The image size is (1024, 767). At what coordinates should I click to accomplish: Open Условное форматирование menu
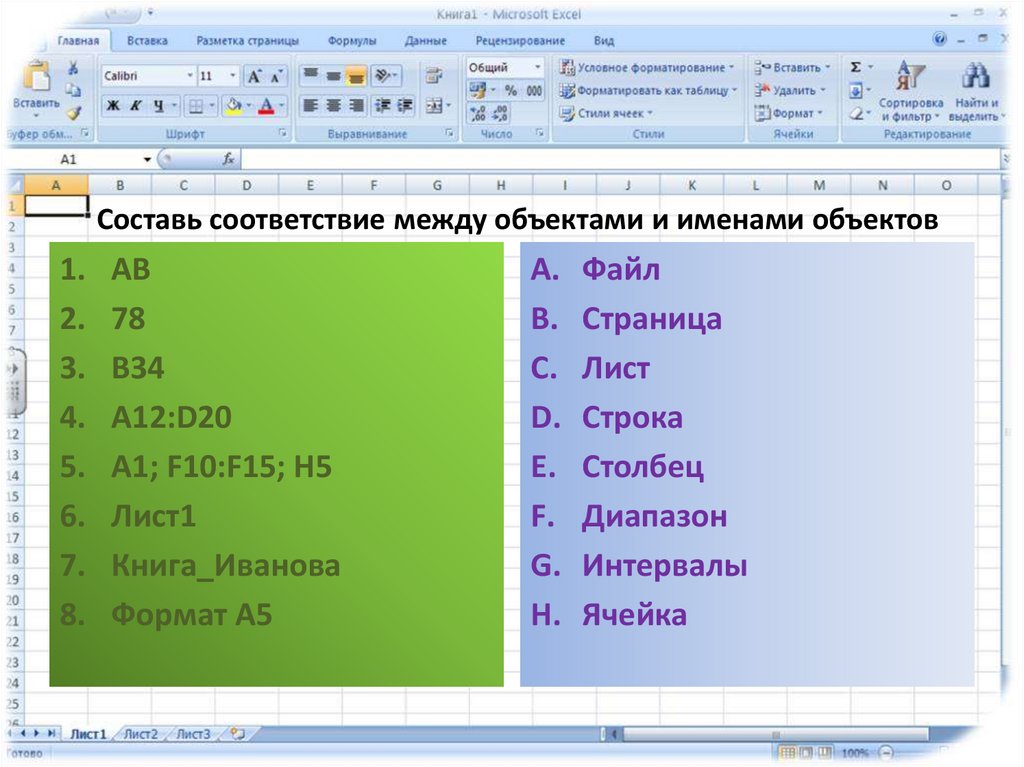pyautogui.click(x=647, y=67)
